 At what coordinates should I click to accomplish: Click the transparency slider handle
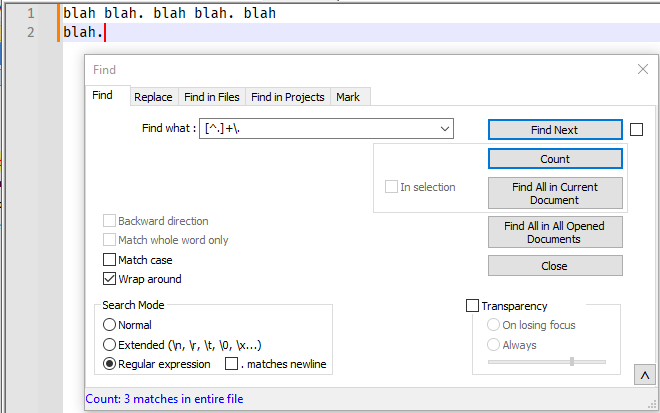click(572, 361)
